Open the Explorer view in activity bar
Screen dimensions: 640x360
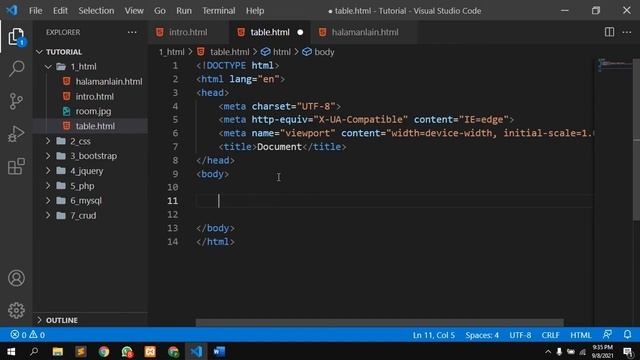click(x=16, y=37)
